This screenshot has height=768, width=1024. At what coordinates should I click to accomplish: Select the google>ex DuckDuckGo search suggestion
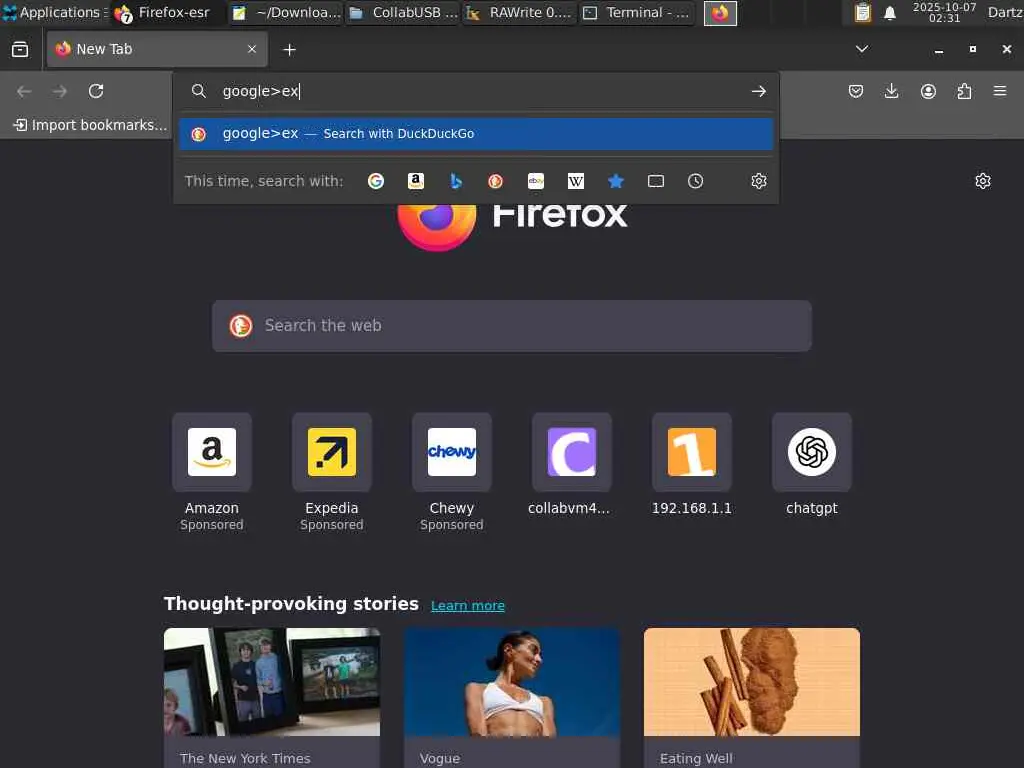[x=476, y=134]
